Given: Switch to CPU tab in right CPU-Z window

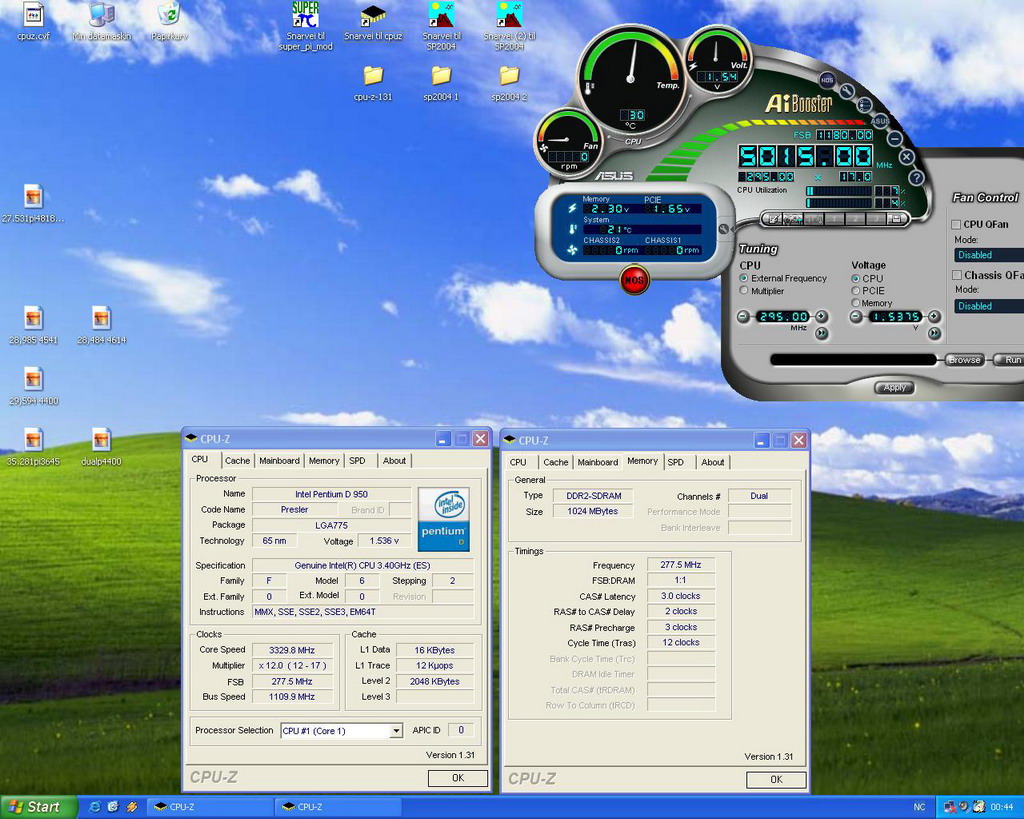Looking at the screenshot, I should click(518, 462).
